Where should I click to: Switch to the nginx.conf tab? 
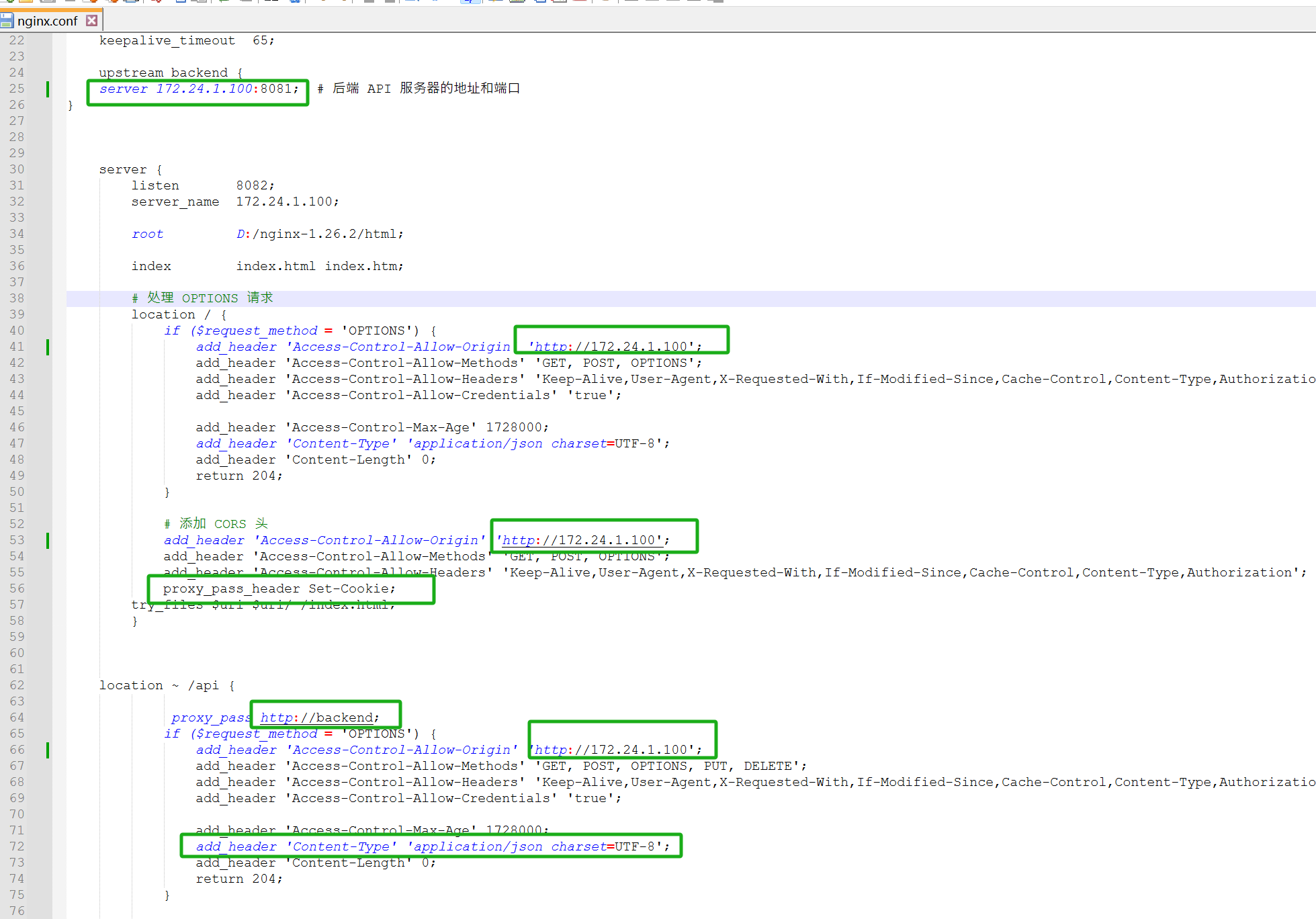tap(47, 21)
